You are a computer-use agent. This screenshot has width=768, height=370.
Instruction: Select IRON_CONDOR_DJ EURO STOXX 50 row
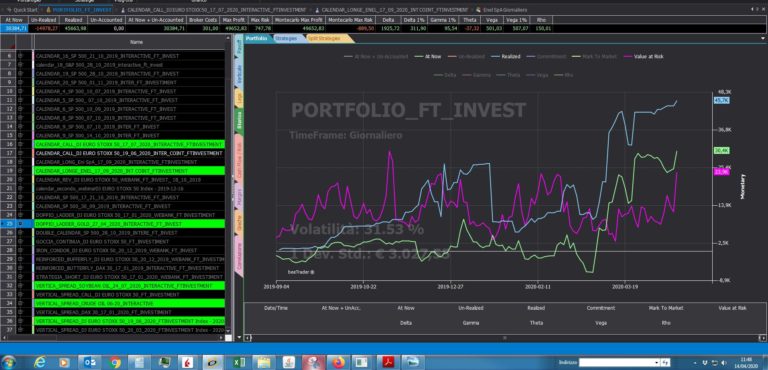coord(129,250)
